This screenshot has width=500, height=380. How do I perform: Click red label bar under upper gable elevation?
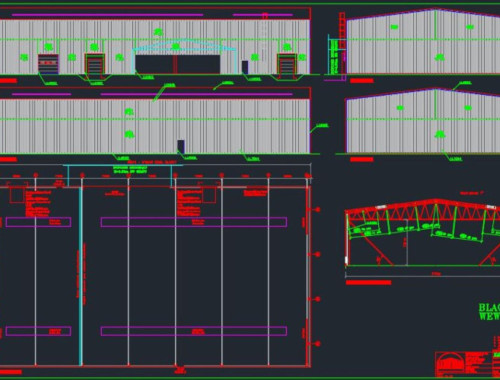(362, 81)
